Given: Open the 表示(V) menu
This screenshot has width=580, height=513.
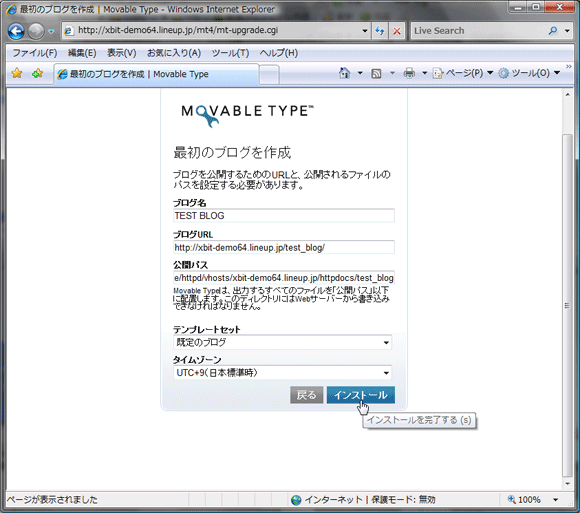Looking at the screenshot, I should pyautogui.click(x=122, y=53).
